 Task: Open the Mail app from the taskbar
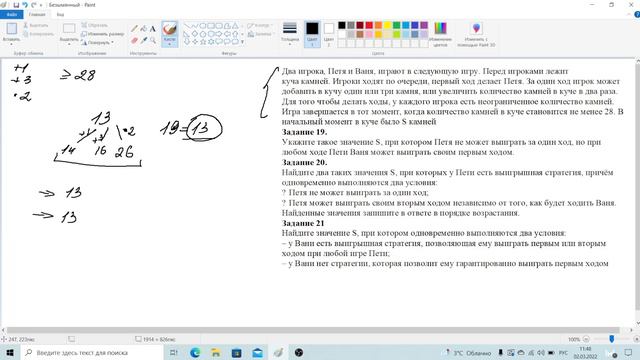click(x=257, y=352)
